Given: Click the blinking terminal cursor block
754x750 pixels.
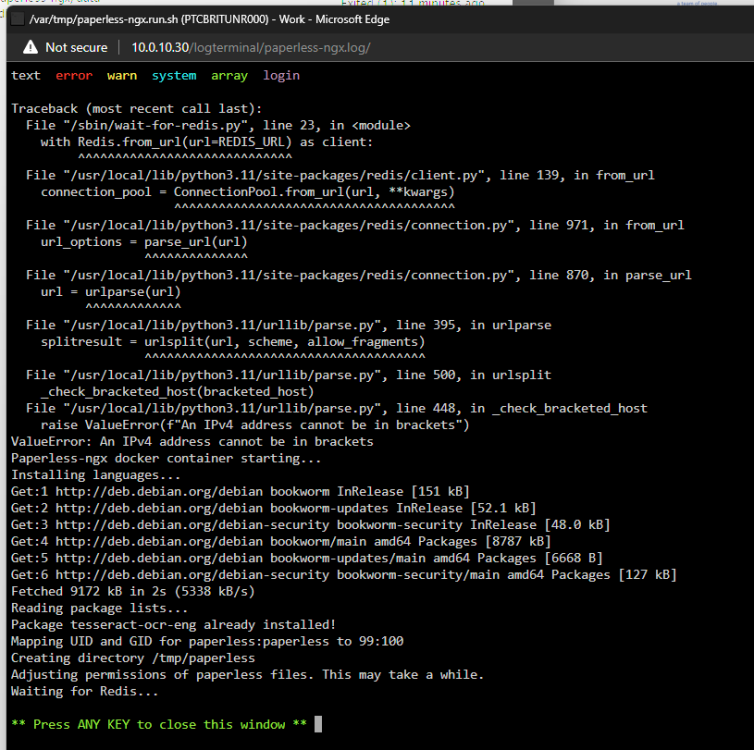Looking at the screenshot, I should (x=318, y=724).
